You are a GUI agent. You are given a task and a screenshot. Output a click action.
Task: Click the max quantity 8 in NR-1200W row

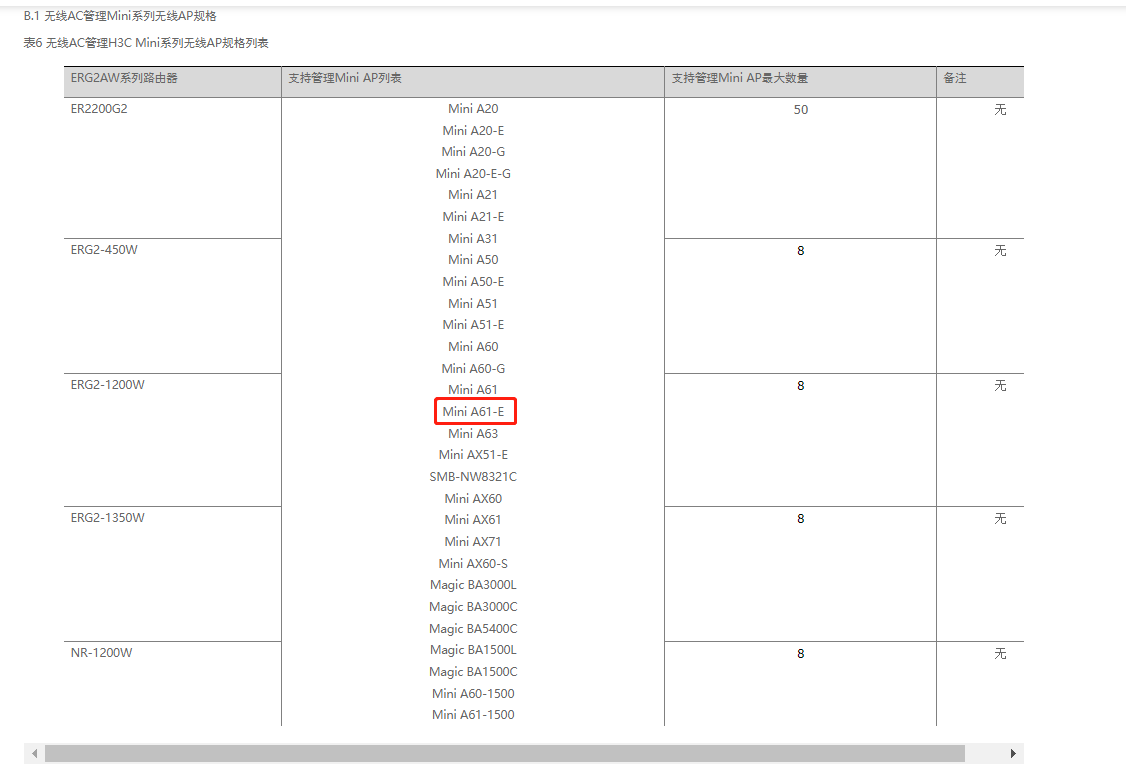[801, 653]
